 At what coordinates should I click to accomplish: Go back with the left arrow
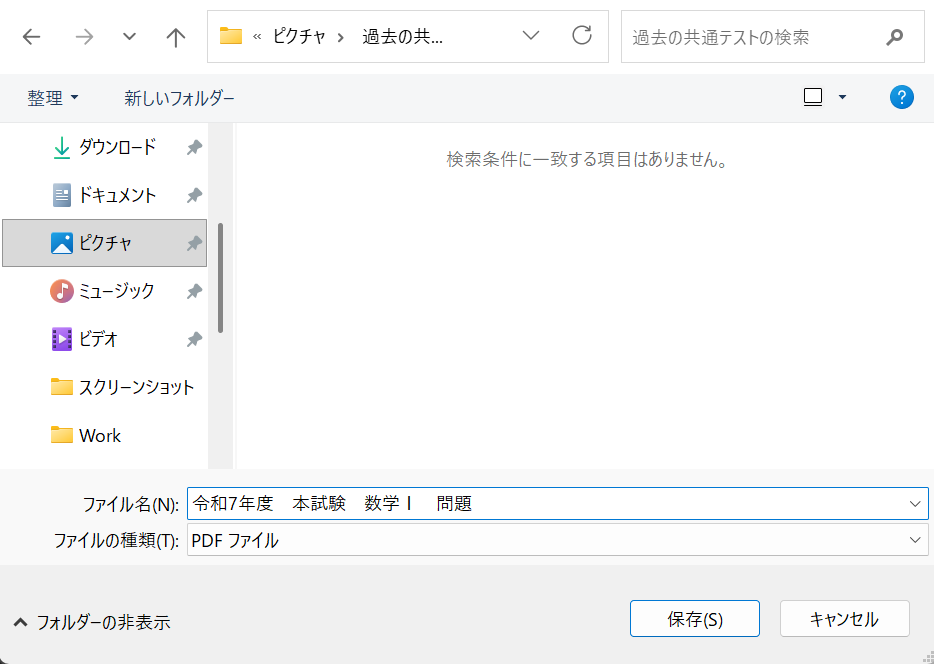[31, 37]
